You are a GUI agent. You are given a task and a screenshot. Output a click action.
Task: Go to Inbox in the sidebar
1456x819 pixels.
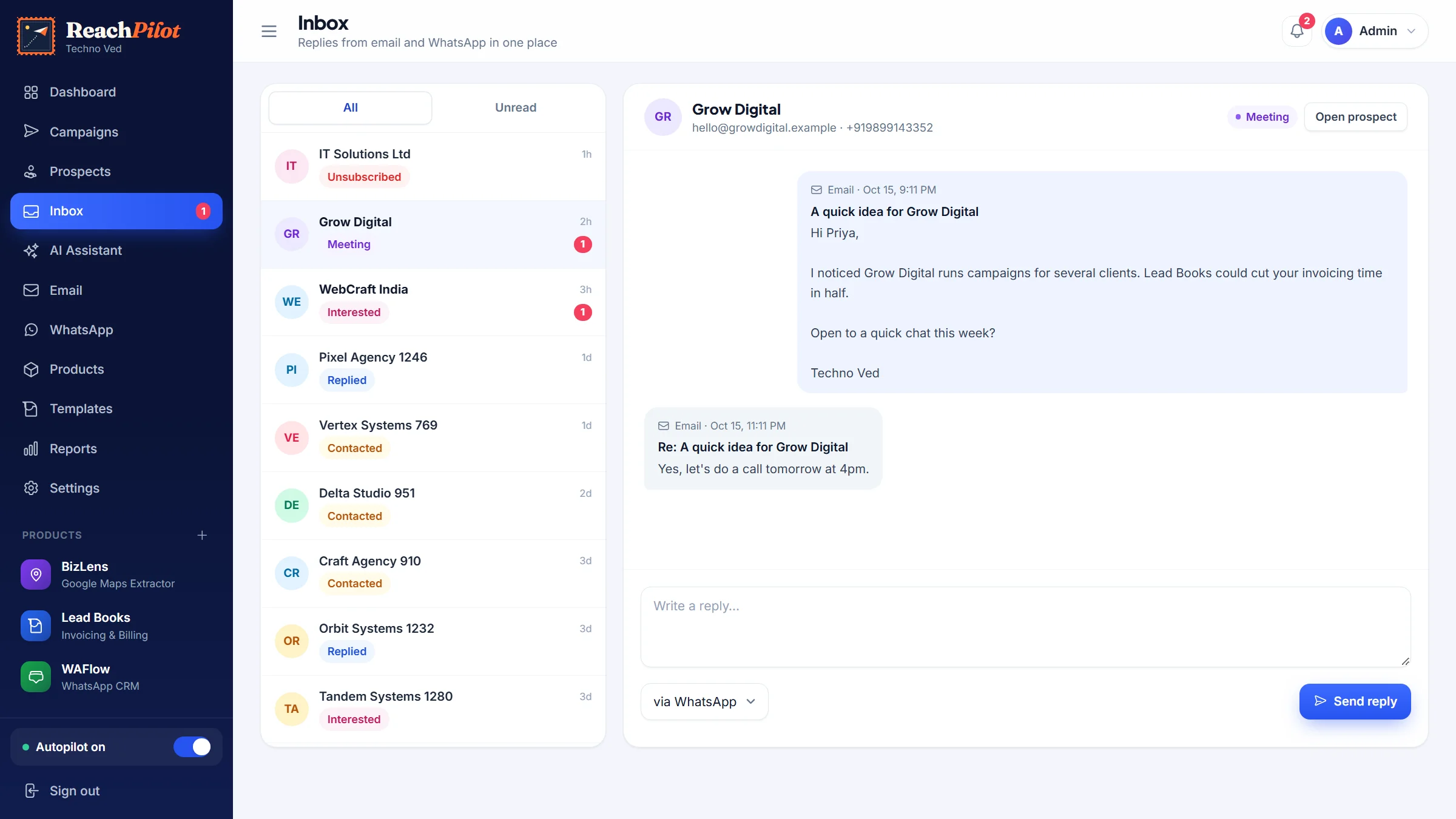pos(116,211)
